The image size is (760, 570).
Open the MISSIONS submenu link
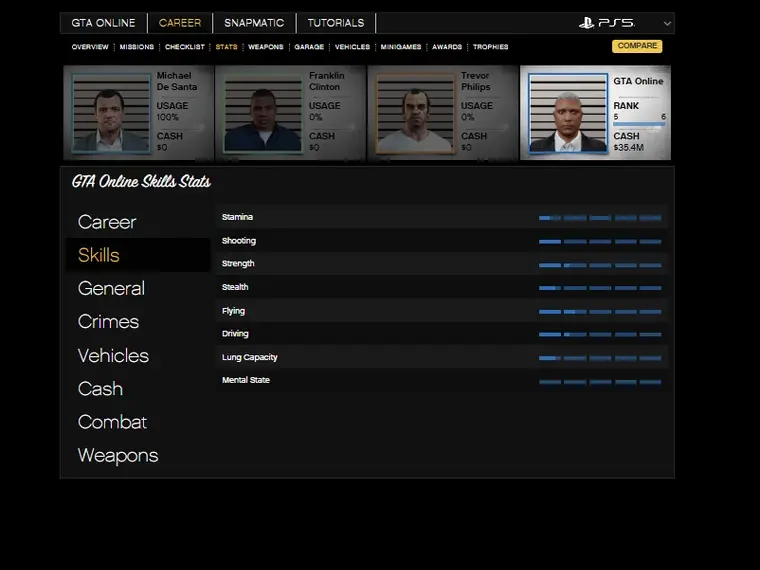[137, 47]
